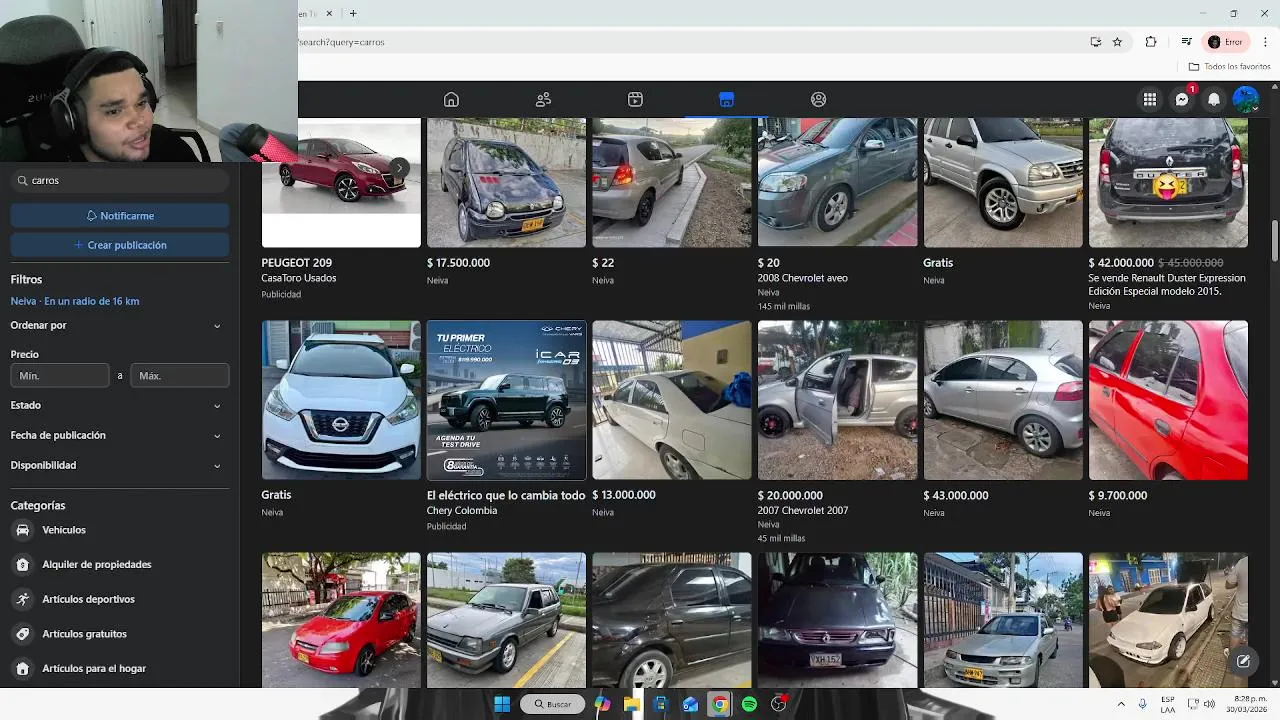
Task: Show hidden system tray icons
Action: tap(1120, 704)
